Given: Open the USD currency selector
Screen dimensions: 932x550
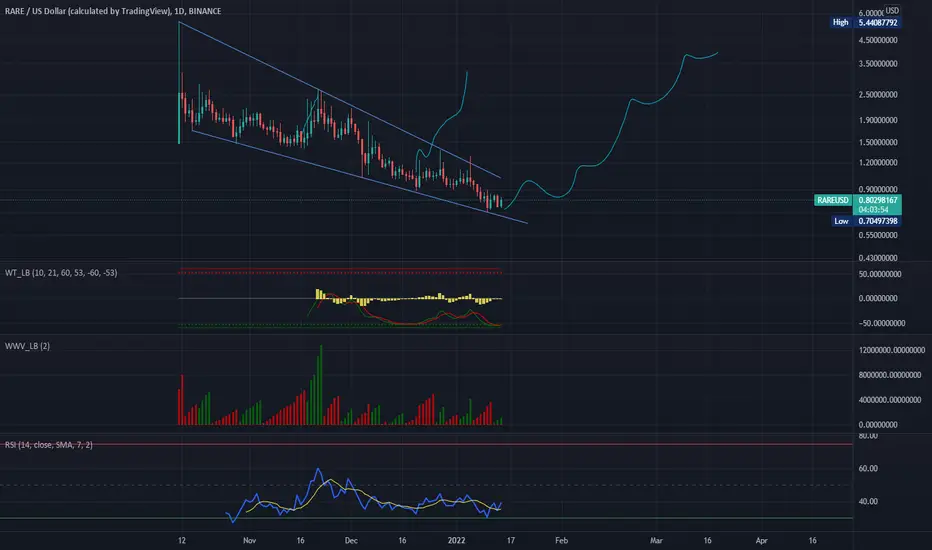Looking at the screenshot, I should (892, 10).
